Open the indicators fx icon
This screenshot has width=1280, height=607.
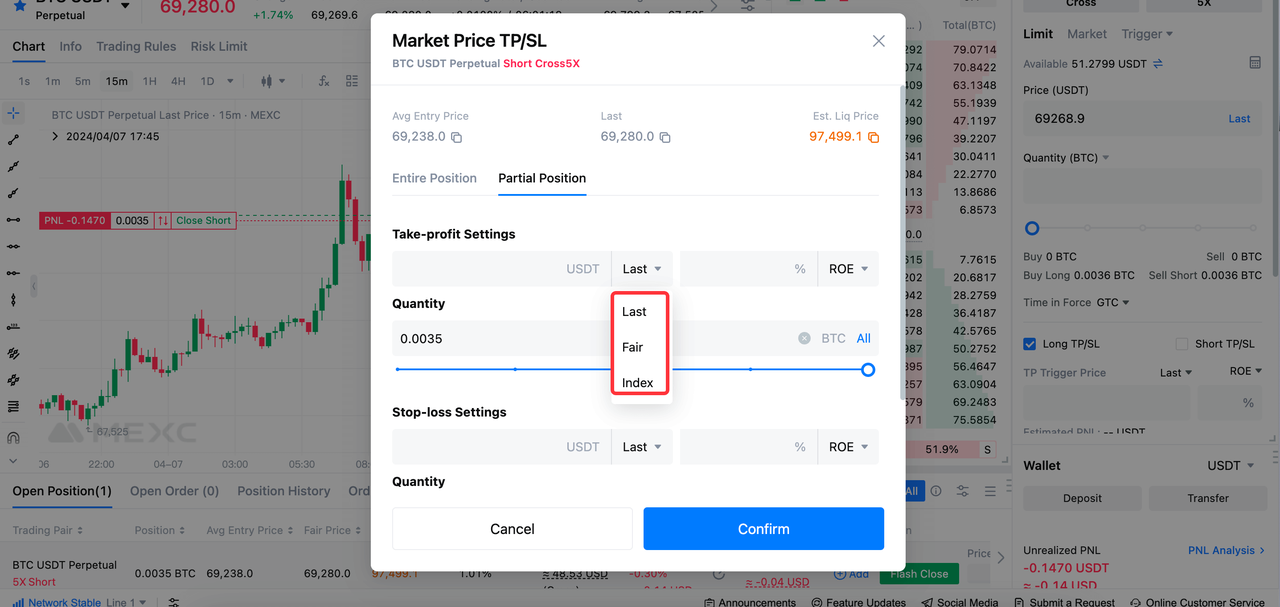323,81
